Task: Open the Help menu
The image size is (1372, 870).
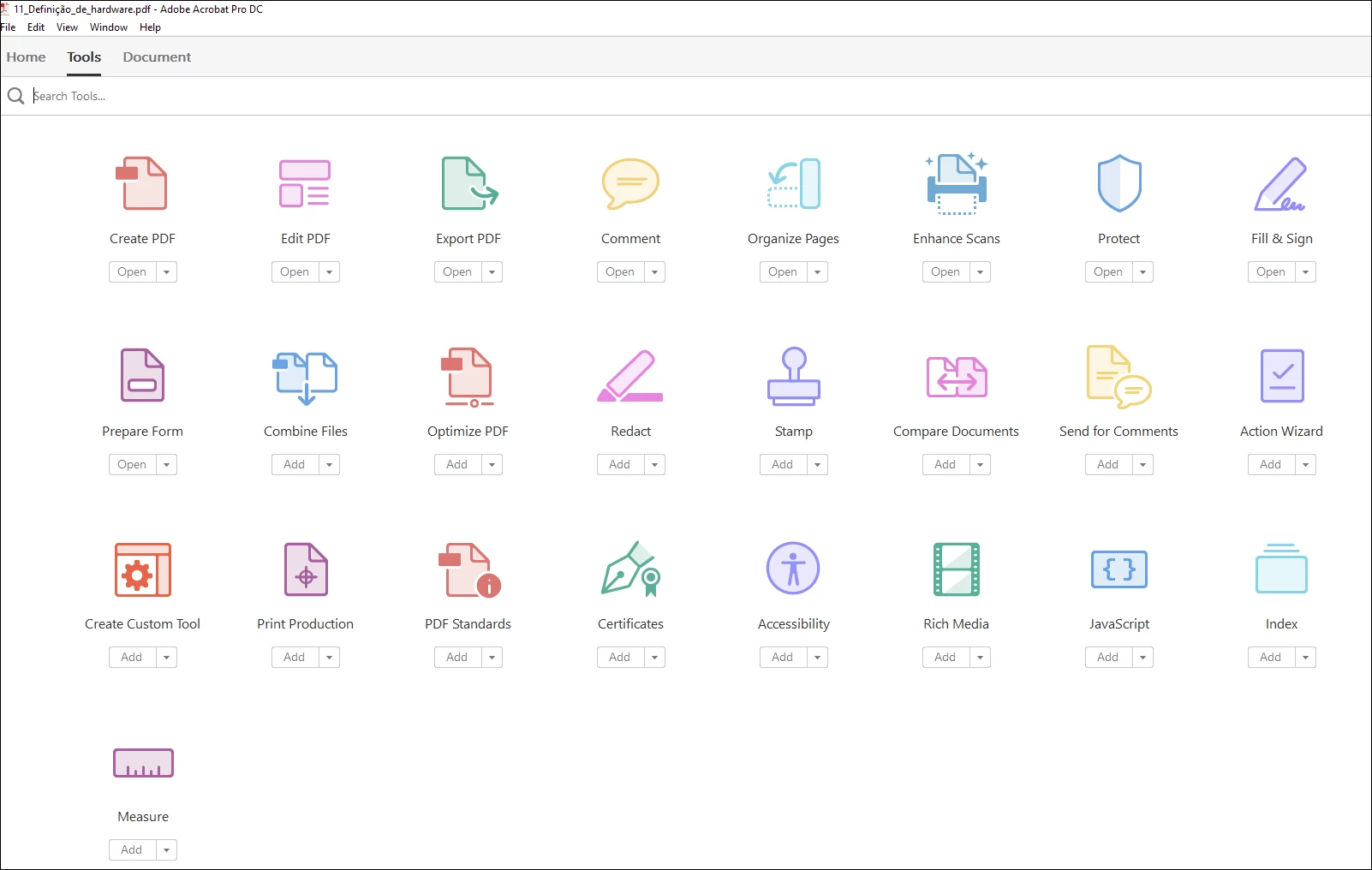Action: [x=150, y=27]
